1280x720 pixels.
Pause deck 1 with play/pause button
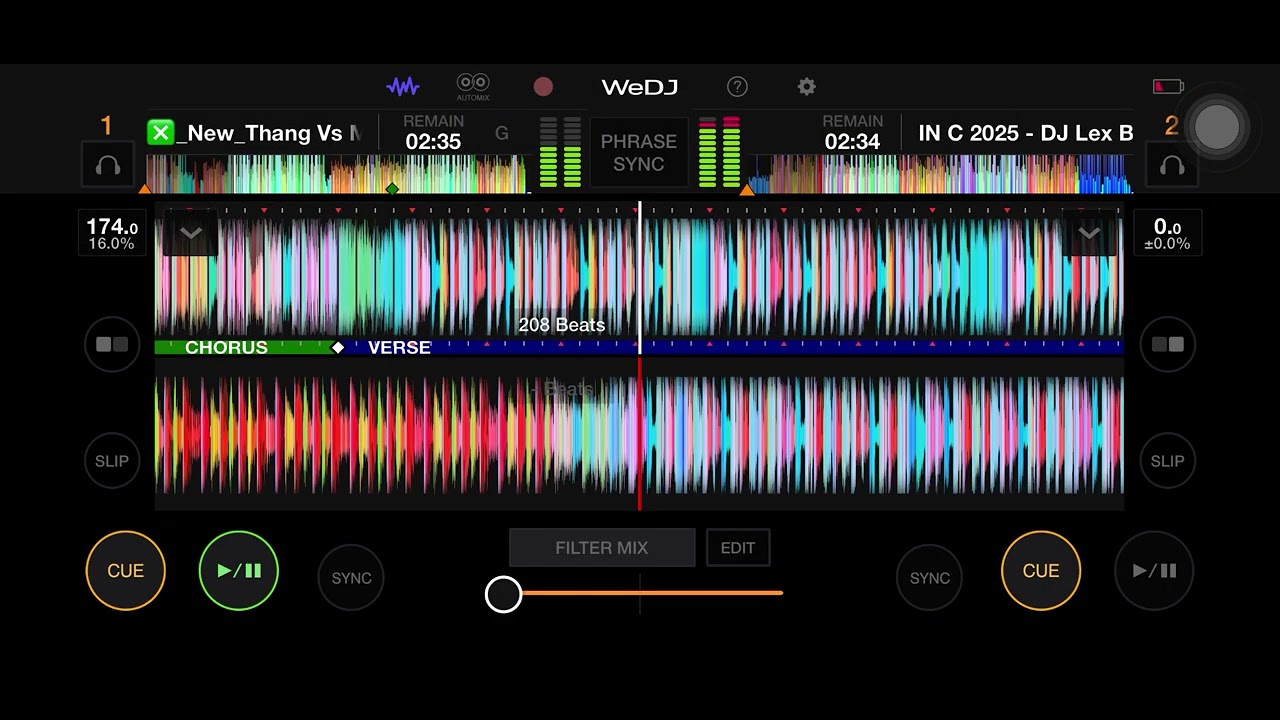(x=239, y=570)
